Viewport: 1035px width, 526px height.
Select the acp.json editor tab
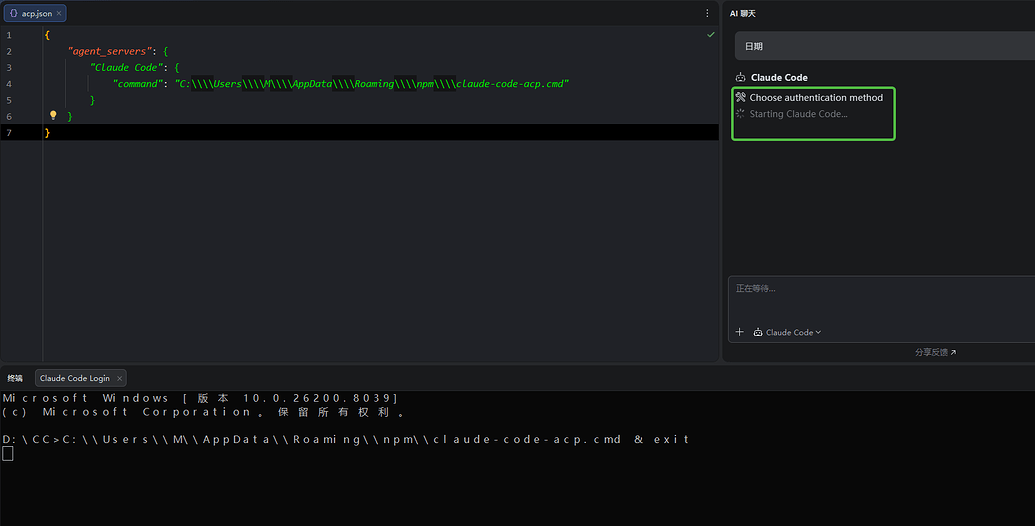pyautogui.click(x=34, y=13)
